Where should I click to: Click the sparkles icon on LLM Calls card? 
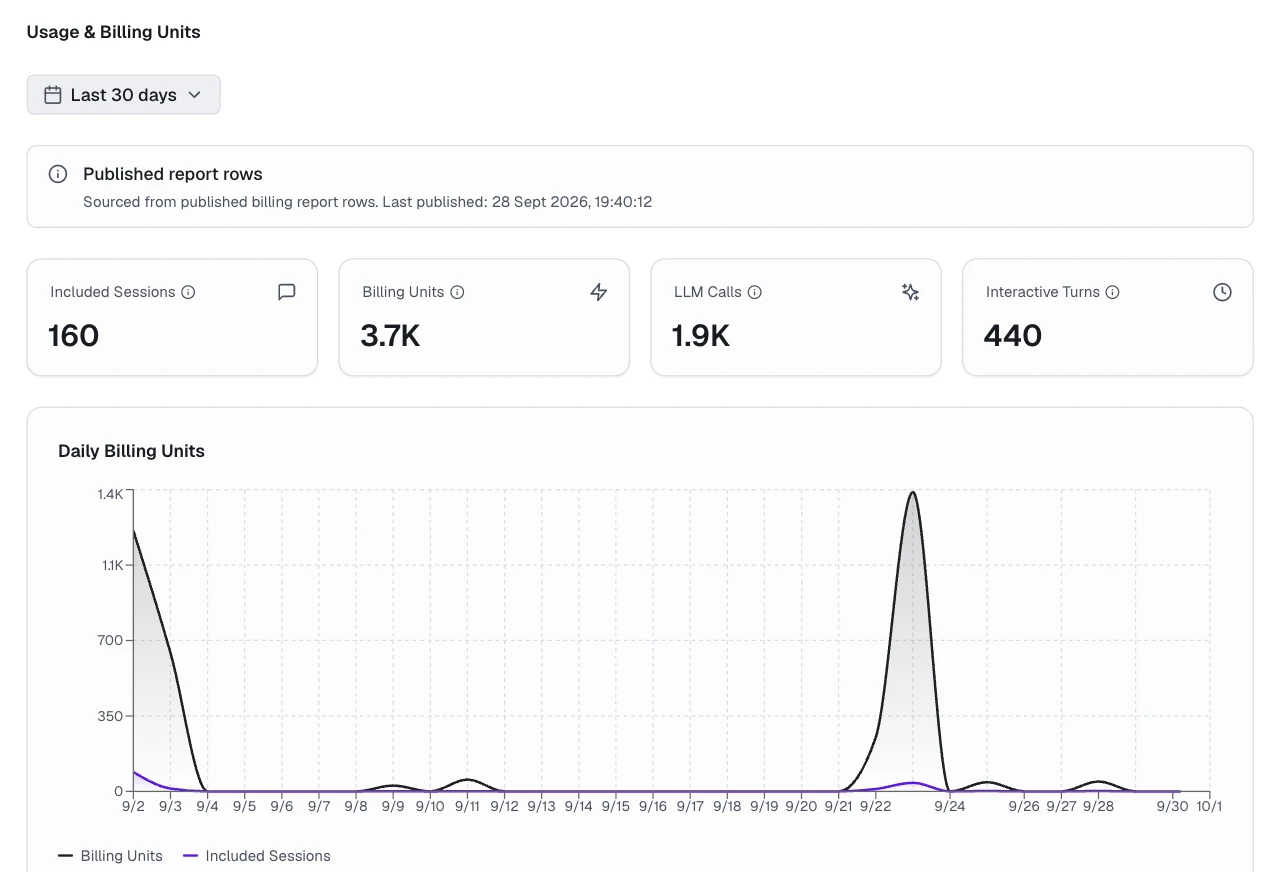pos(910,292)
